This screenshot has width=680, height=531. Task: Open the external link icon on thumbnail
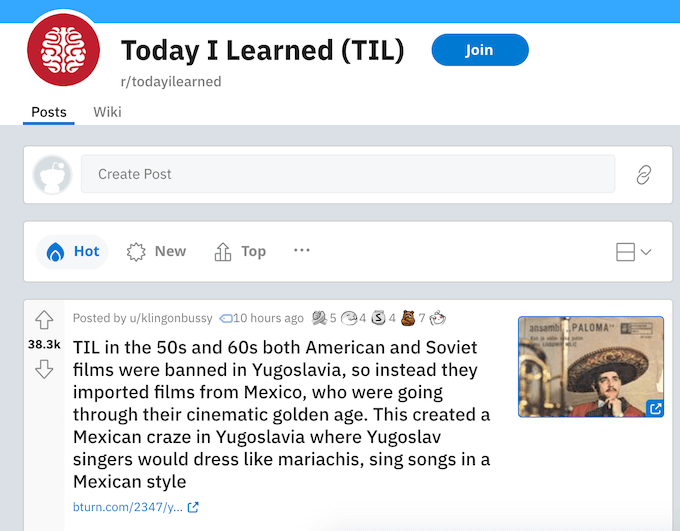[655, 408]
